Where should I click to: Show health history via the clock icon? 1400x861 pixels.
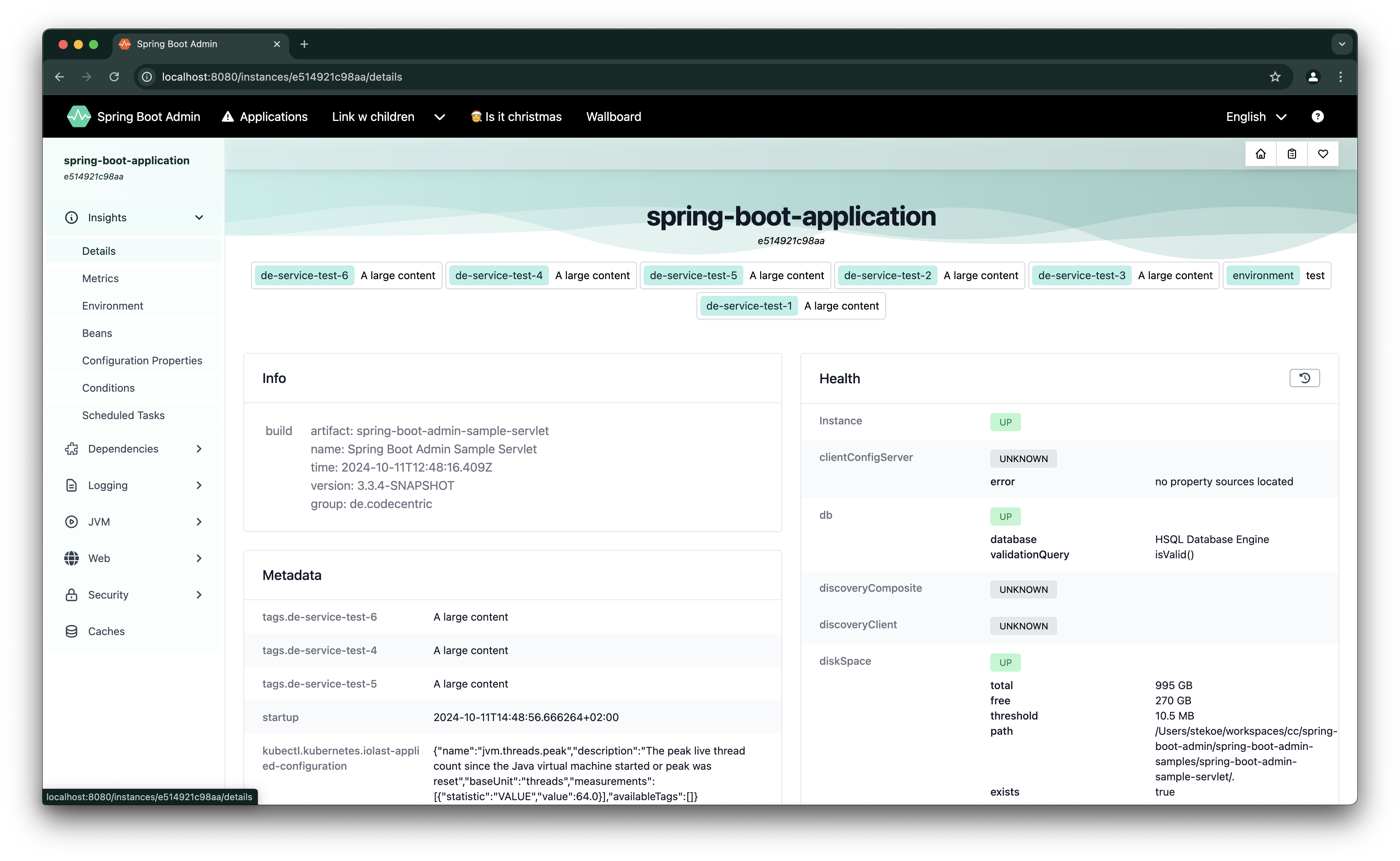(1305, 378)
